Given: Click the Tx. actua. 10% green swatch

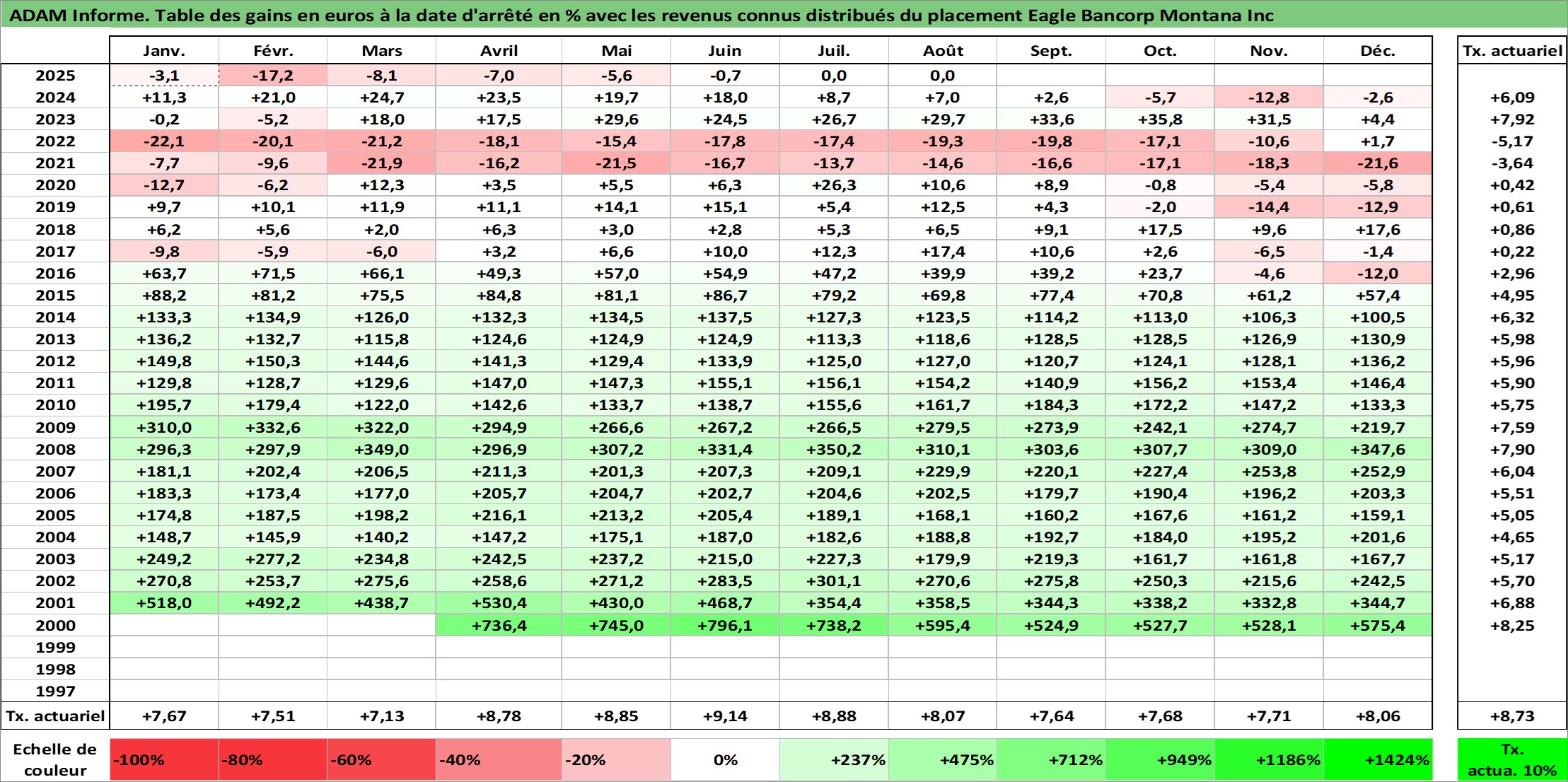Looking at the screenshot, I should click(x=1512, y=760).
